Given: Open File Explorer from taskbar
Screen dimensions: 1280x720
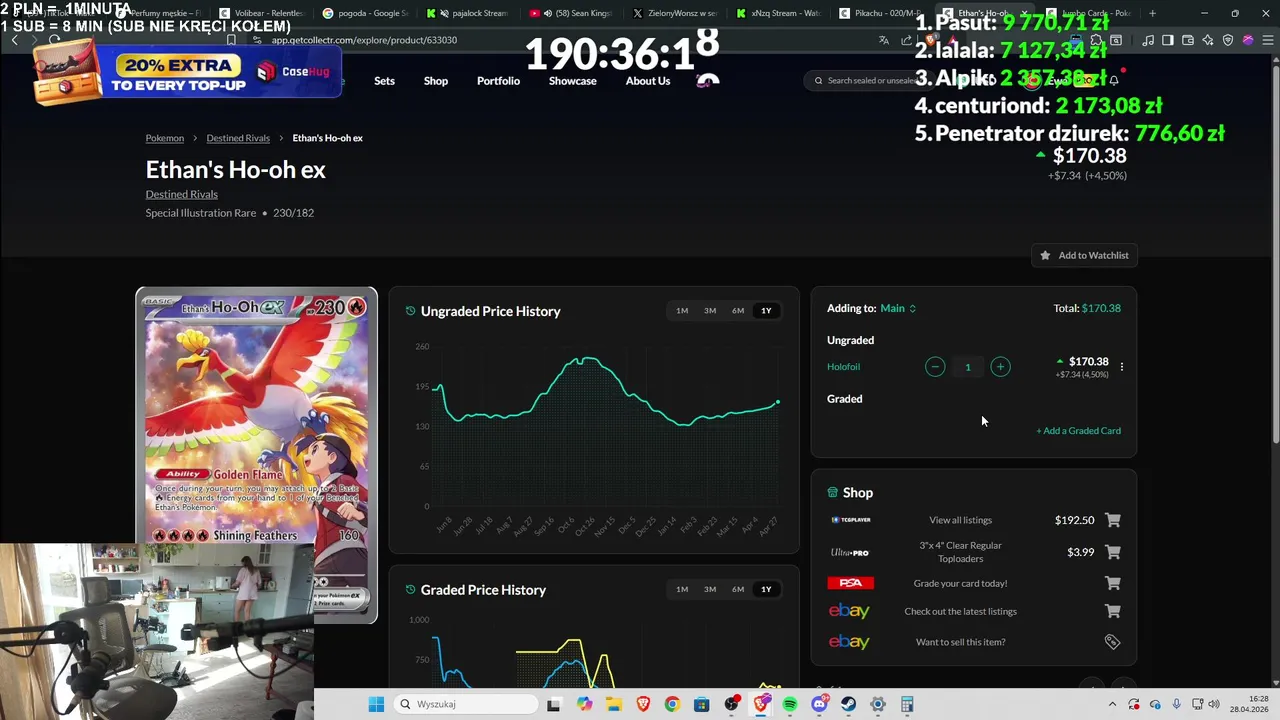Looking at the screenshot, I should click(x=613, y=704).
